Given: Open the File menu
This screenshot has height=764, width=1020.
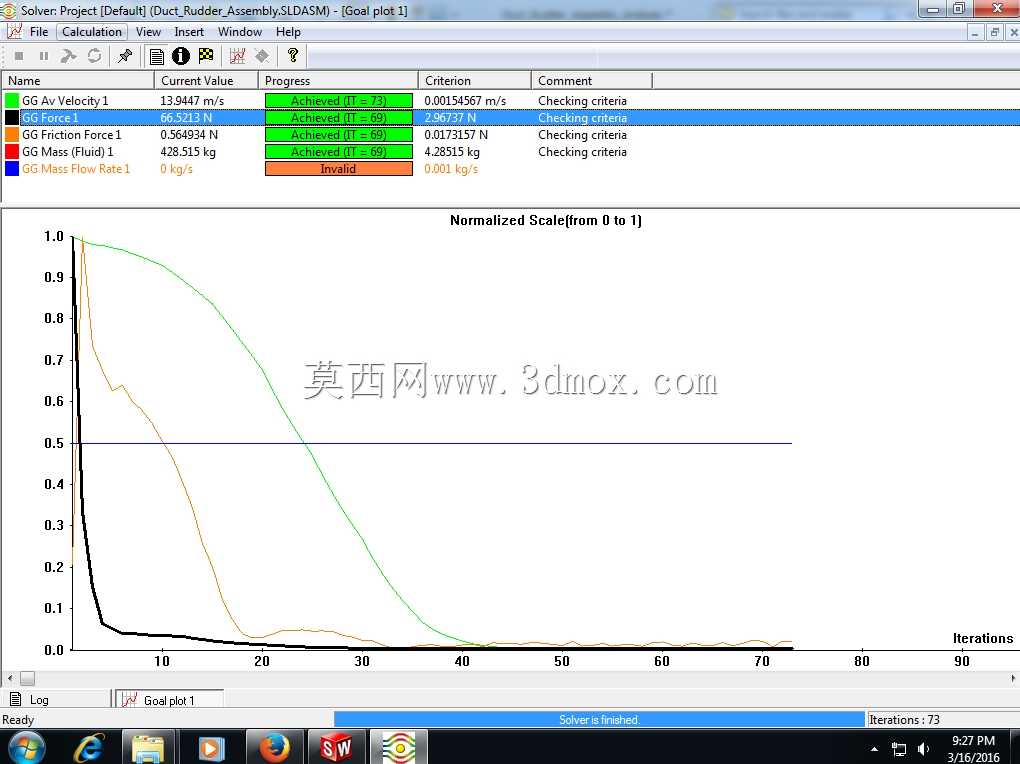Looking at the screenshot, I should tap(39, 32).
